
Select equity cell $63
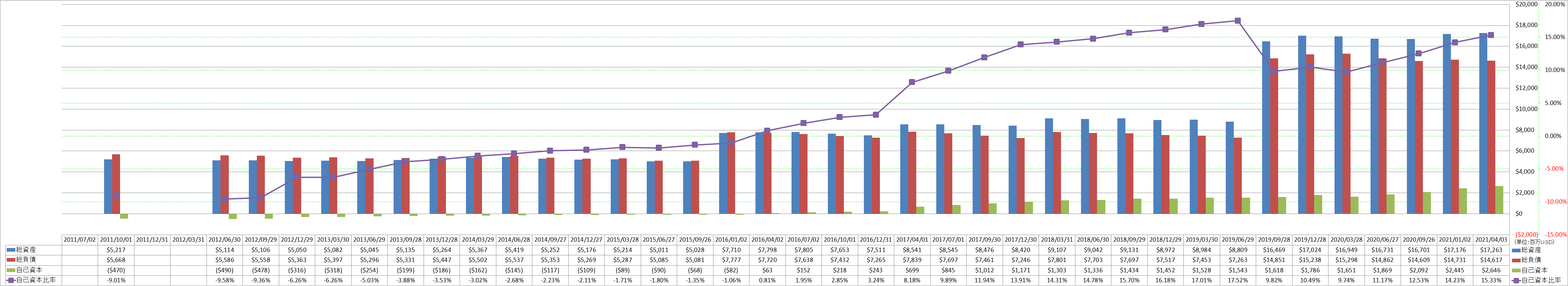pos(767,270)
